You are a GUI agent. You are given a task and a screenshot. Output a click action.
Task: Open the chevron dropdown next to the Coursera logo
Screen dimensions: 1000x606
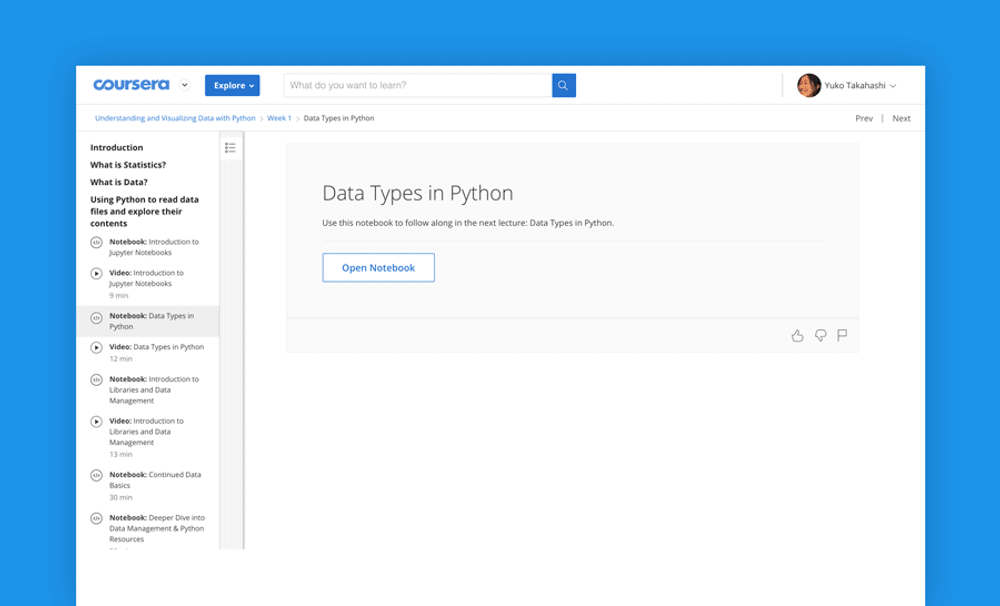pyautogui.click(x=184, y=85)
